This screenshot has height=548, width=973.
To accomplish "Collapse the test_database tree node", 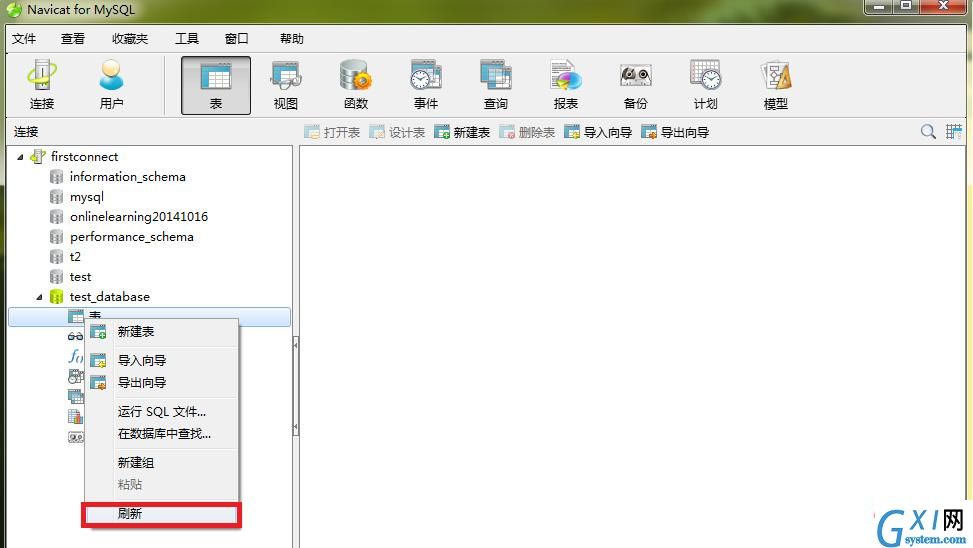I will (x=39, y=297).
